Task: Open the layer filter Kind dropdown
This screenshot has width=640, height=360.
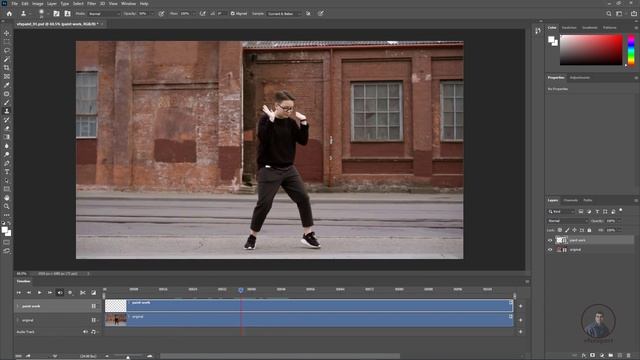Action: 561,211
